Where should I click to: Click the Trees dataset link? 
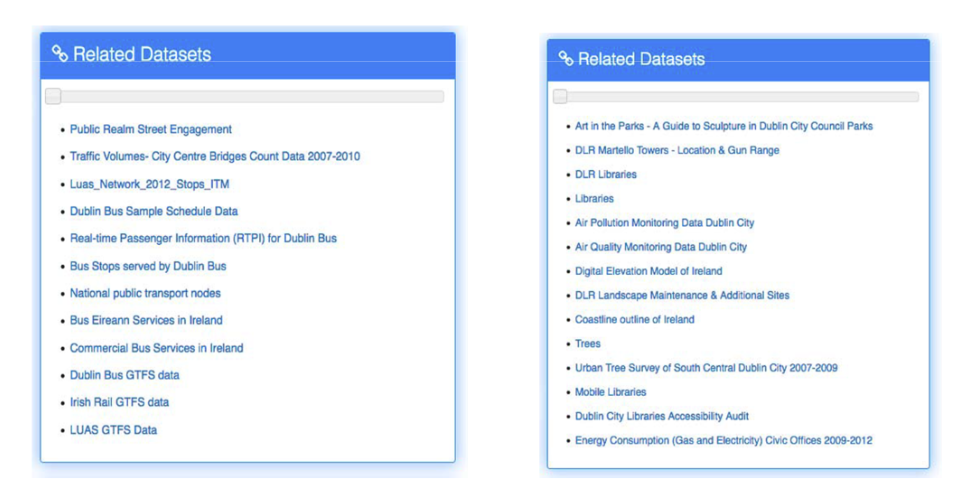tap(588, 344)
